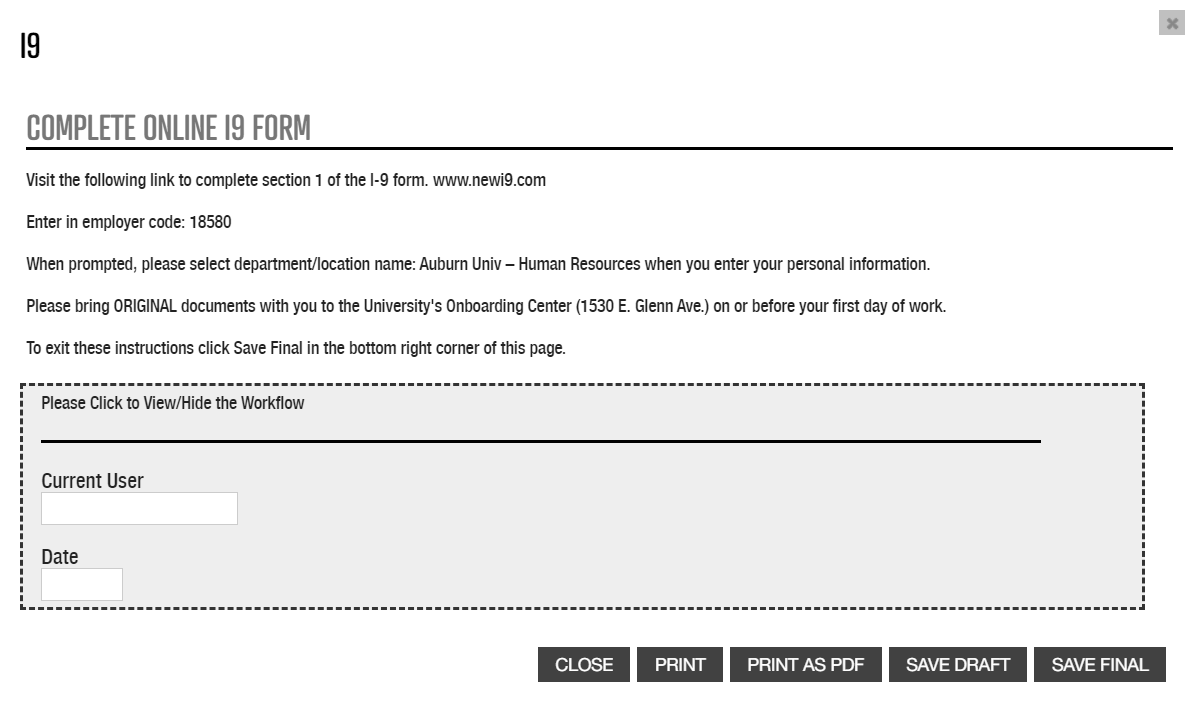Select the Complete Online I9 Form heading

(168, 128)
